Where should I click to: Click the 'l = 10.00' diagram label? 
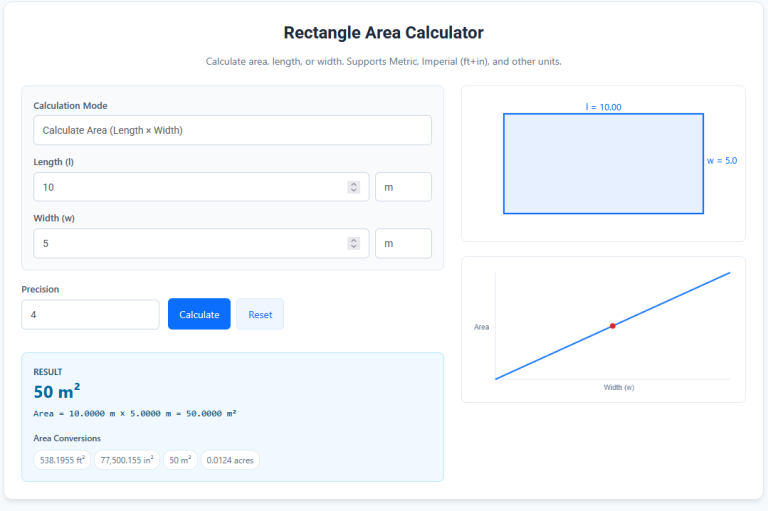click(603, 107)
